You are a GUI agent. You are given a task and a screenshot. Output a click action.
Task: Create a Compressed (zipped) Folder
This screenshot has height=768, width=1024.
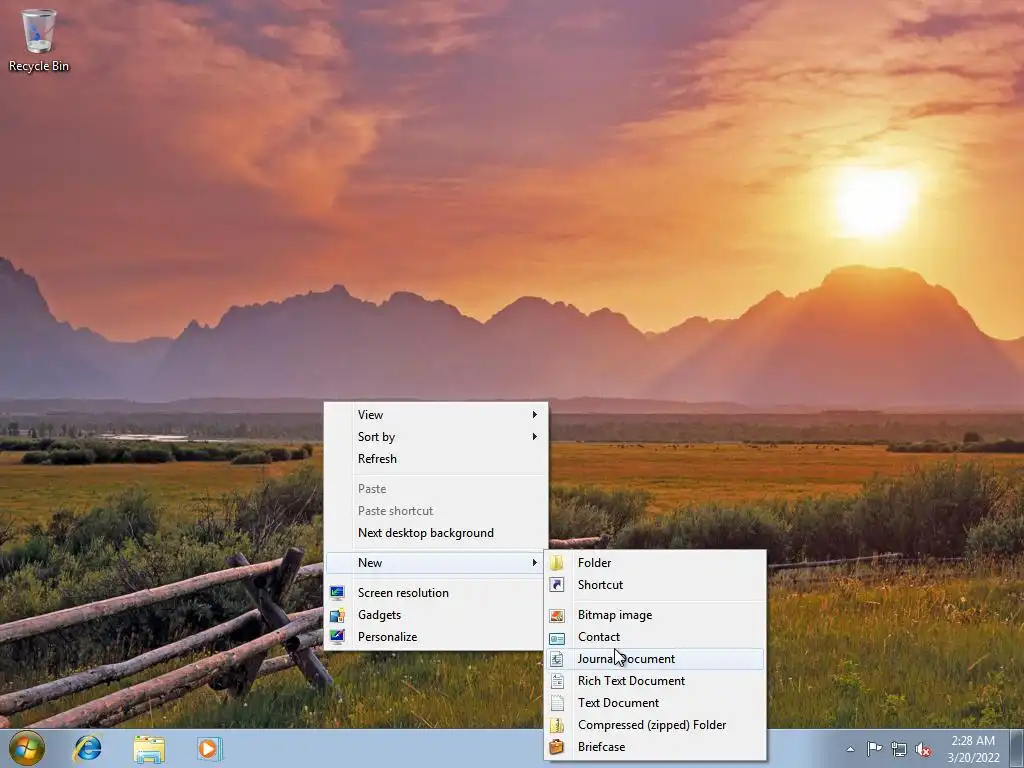[655, 725]
